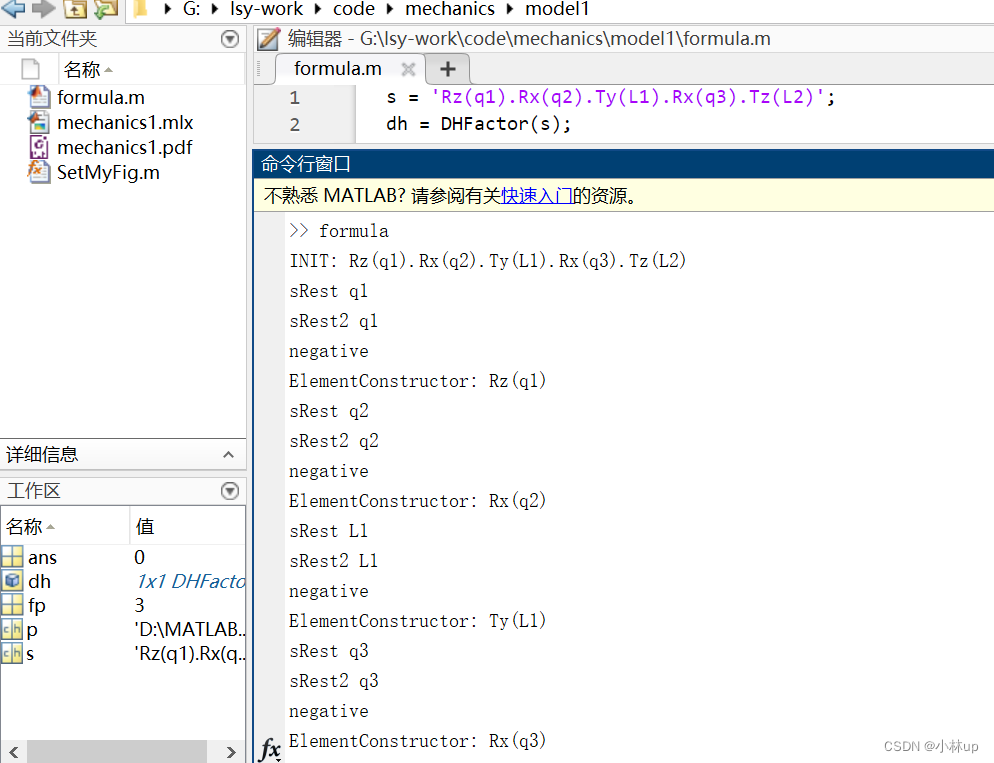Click ElementConstructor: Rz(q1) output line
Viewport: 994px width, 763px height.
417,381
